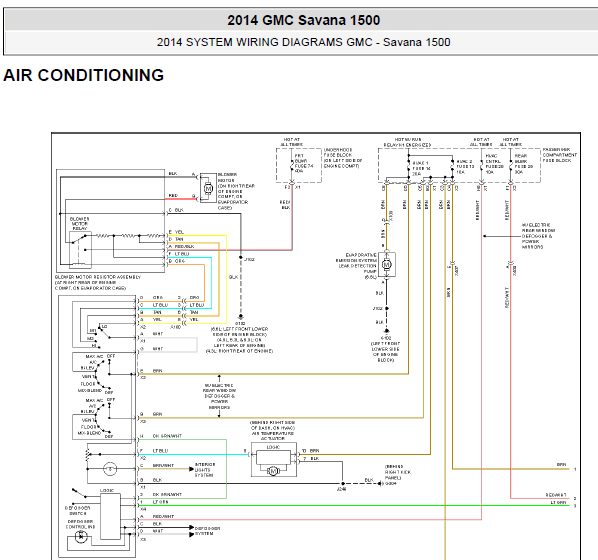Screen dimensions: 598x560
Task: Click the 'DEFOGGER CONTROL IND' label
Action: tap(80, 524)
